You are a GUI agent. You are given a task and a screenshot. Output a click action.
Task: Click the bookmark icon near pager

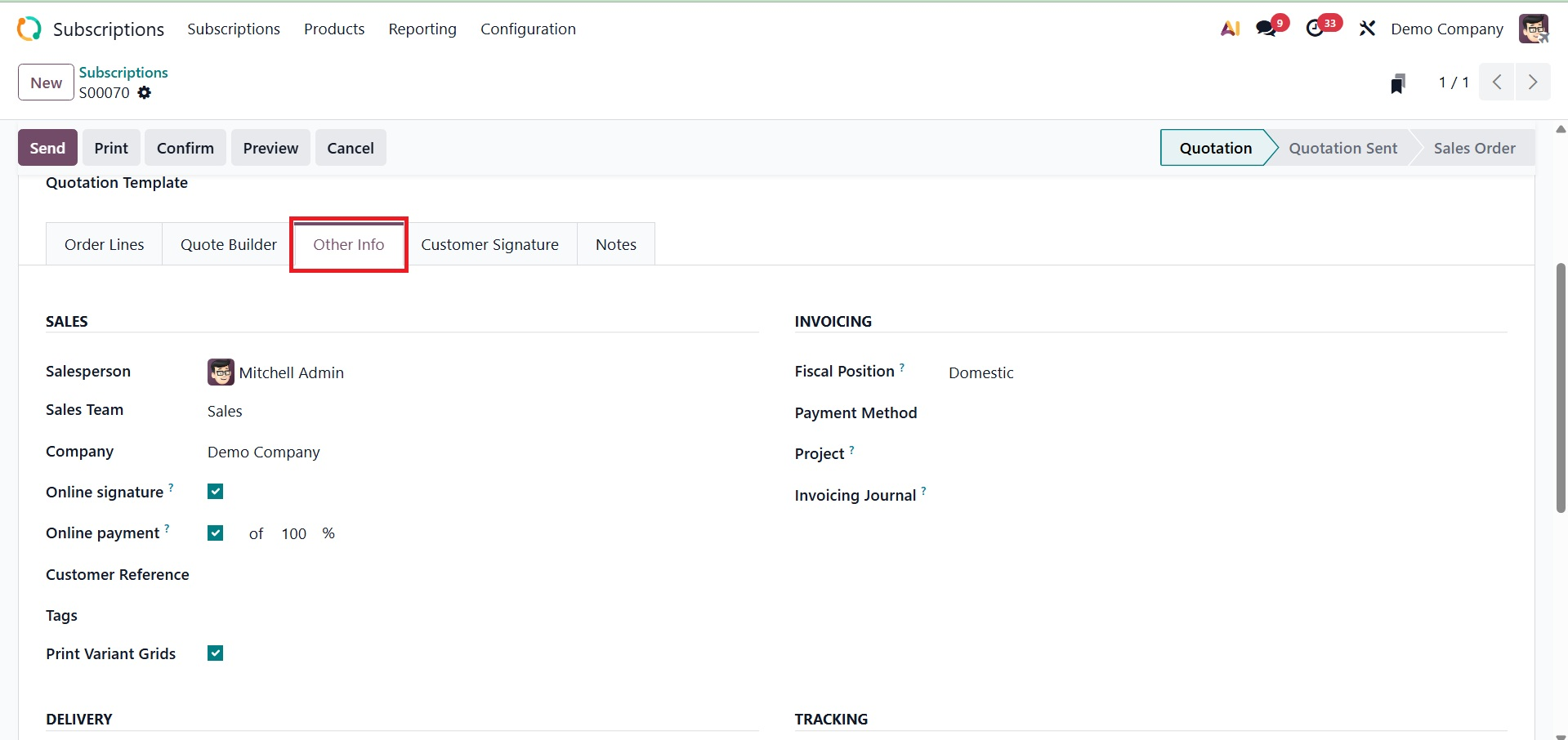(x=1398, y=83)
